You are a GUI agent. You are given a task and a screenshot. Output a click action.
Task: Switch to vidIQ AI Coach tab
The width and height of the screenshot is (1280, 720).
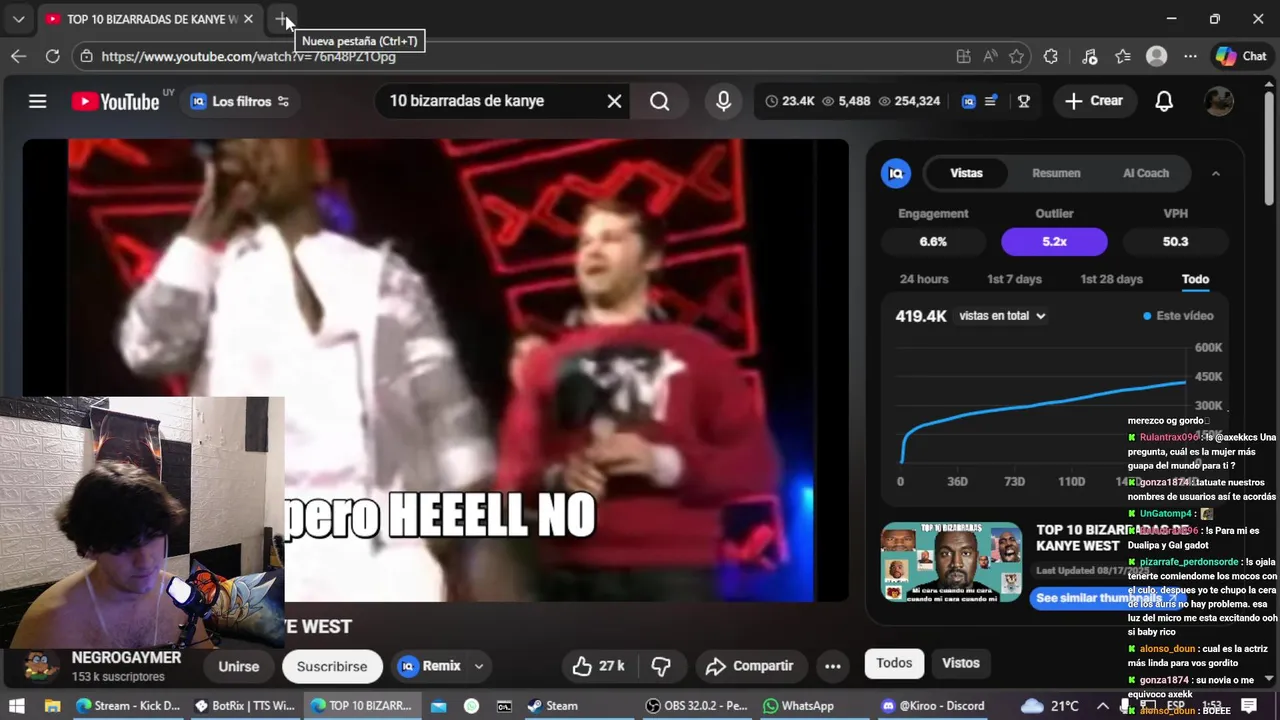click(1146, 173)
